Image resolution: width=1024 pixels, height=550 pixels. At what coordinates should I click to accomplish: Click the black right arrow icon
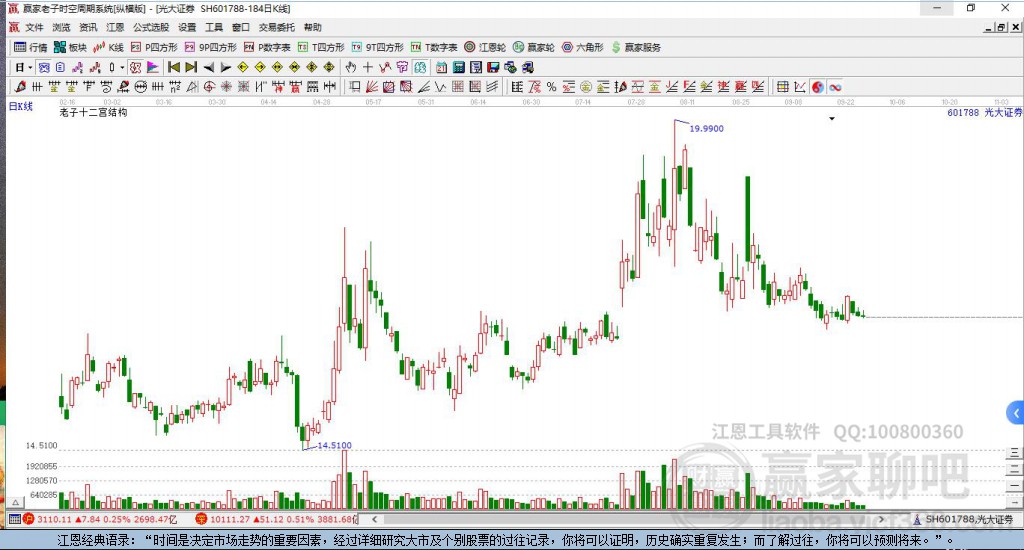pos(225,67)
